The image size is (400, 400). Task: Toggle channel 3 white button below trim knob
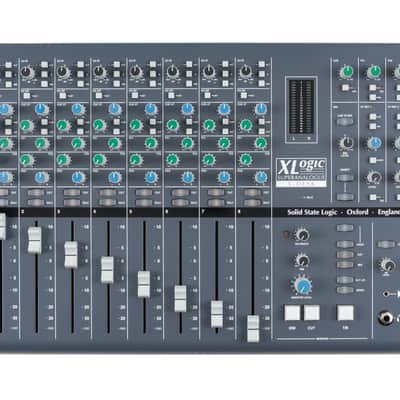pos(62,96)
